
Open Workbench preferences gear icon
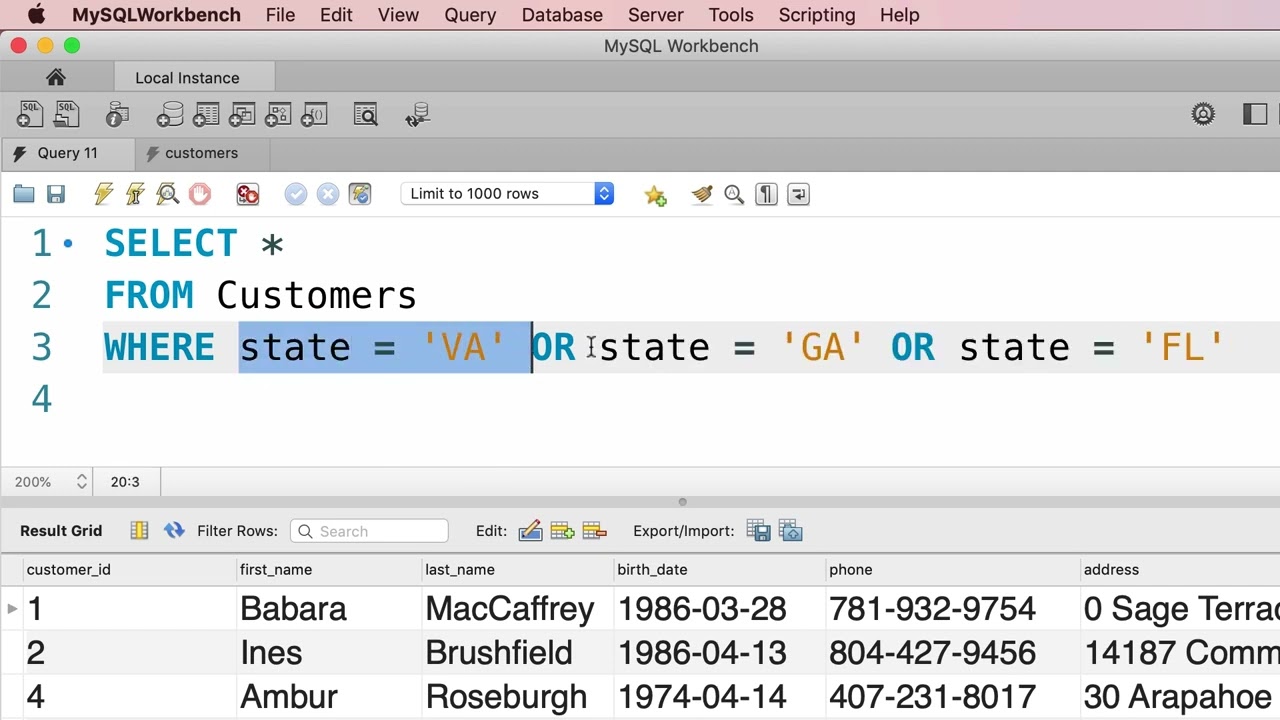1203,114
